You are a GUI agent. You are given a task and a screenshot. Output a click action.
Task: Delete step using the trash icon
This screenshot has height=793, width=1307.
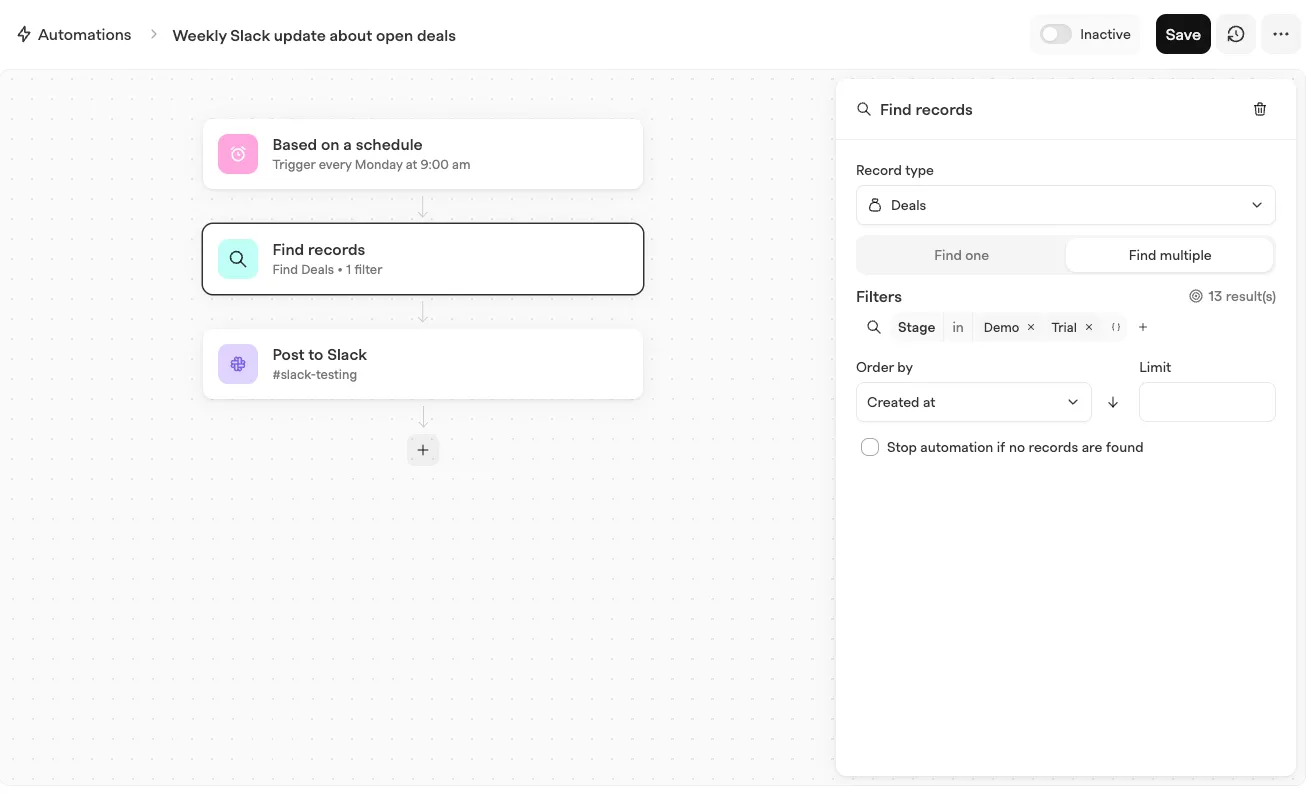pos(1260,109)
